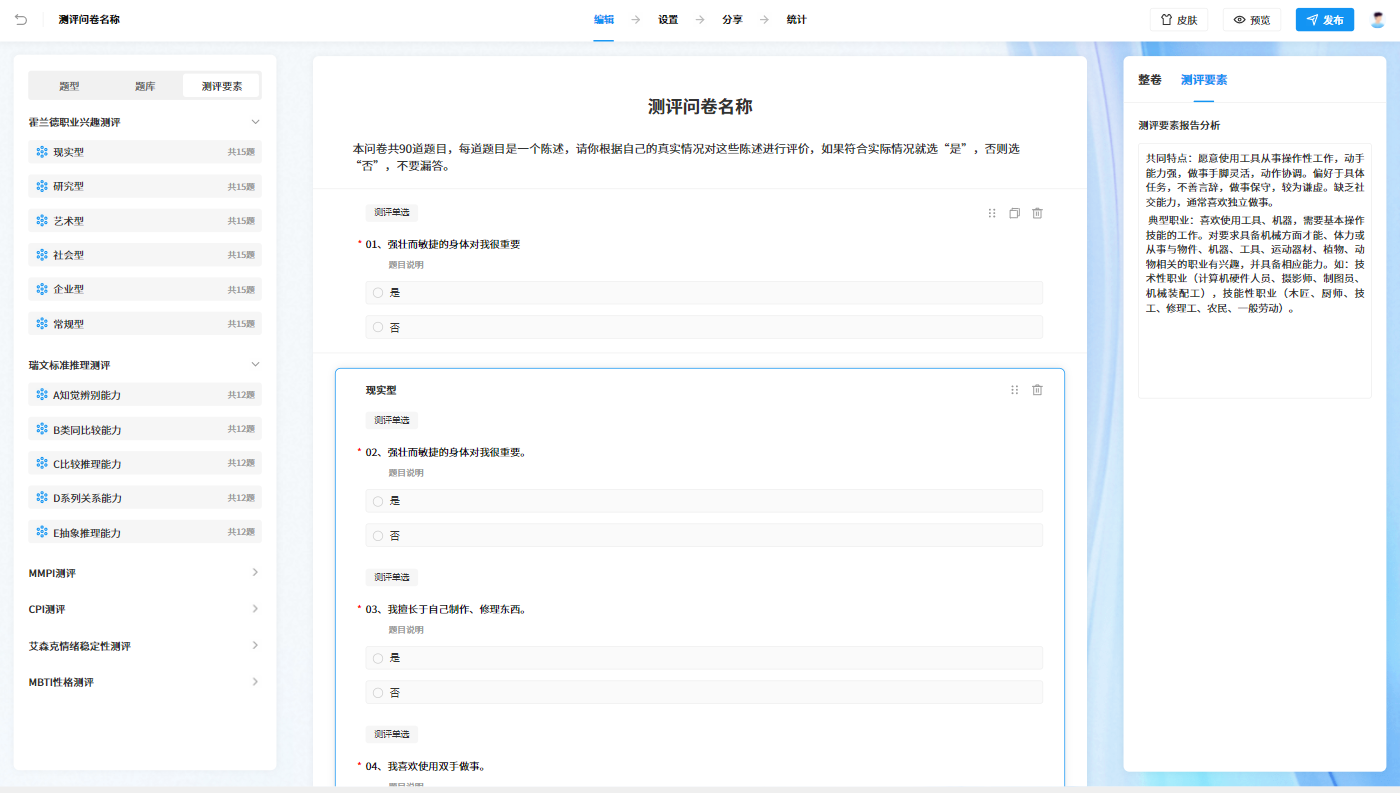Click the delete trash icon on question 01
This screenshot has height=793, width=1400.
pos(1037,213)
